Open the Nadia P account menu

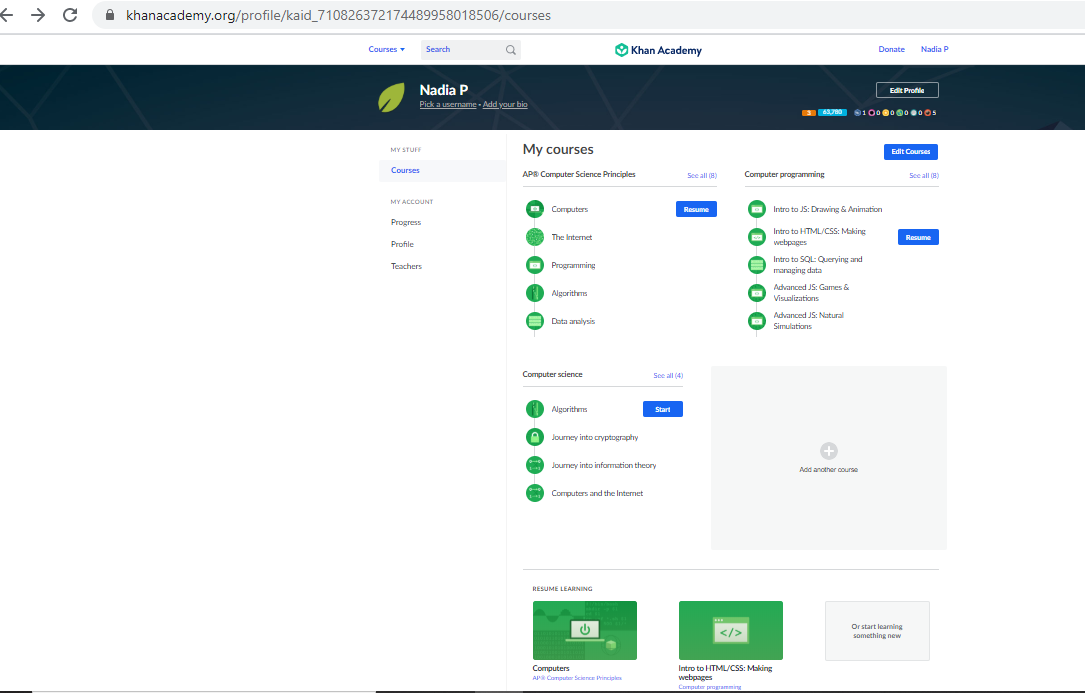click(x=934, y=49)
